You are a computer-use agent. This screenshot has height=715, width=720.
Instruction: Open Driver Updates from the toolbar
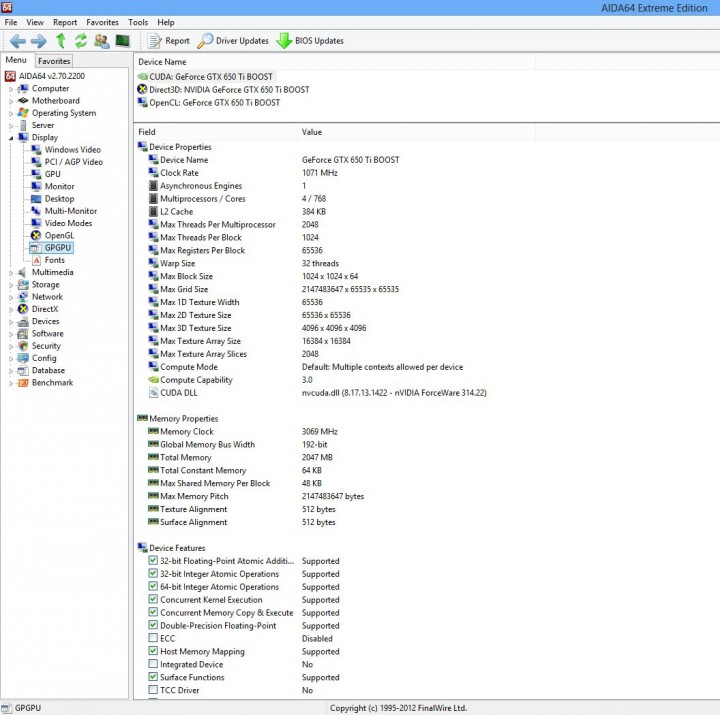233,41
